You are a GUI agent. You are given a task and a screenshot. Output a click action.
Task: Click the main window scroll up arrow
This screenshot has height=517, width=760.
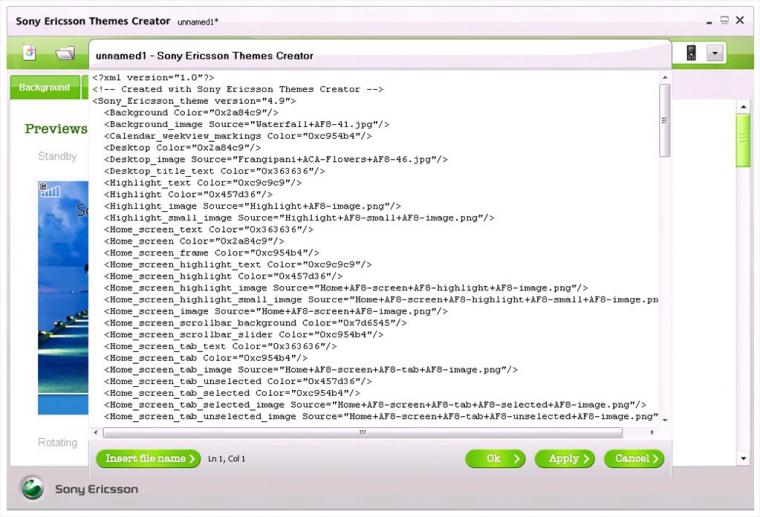[x=743, y=107]
